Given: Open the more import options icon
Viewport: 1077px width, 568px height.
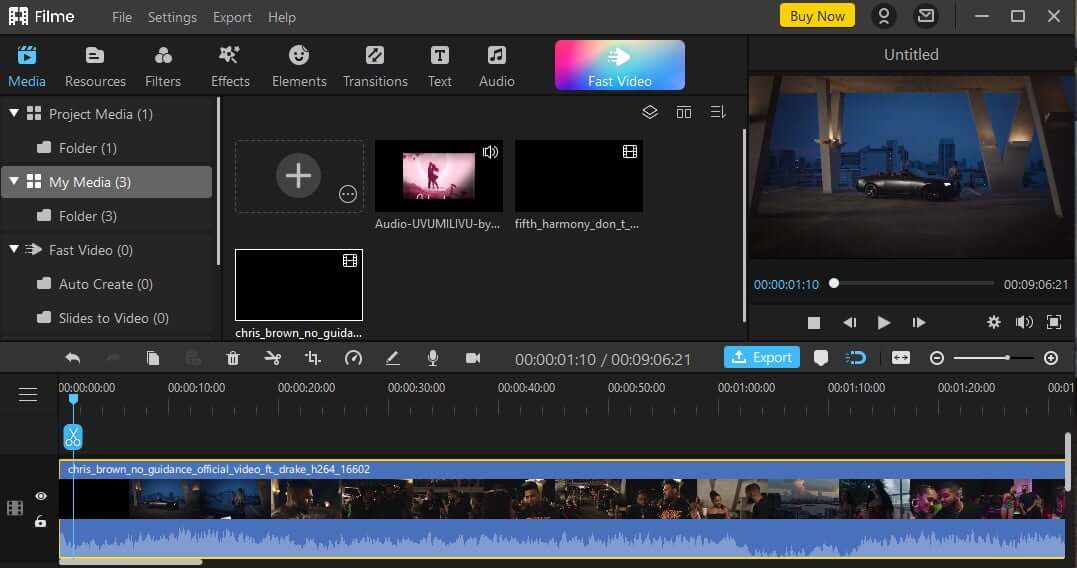Looking at the screenshot, I should coord(348,194).
